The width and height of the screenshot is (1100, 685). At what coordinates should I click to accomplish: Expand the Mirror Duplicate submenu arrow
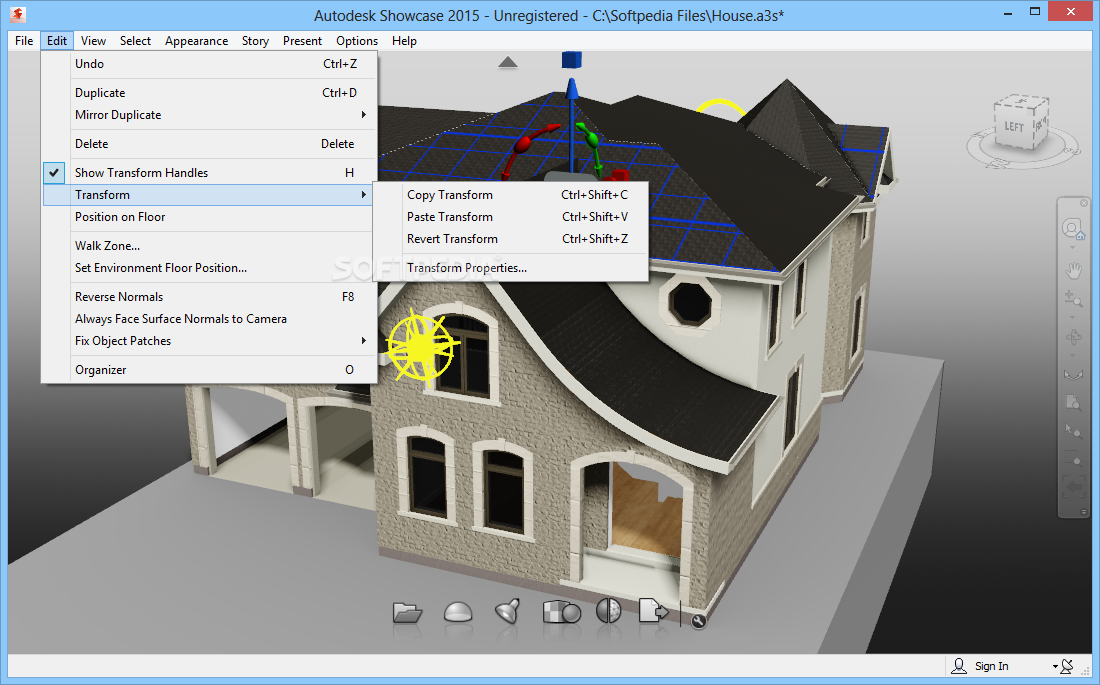(x=363, y=114)
